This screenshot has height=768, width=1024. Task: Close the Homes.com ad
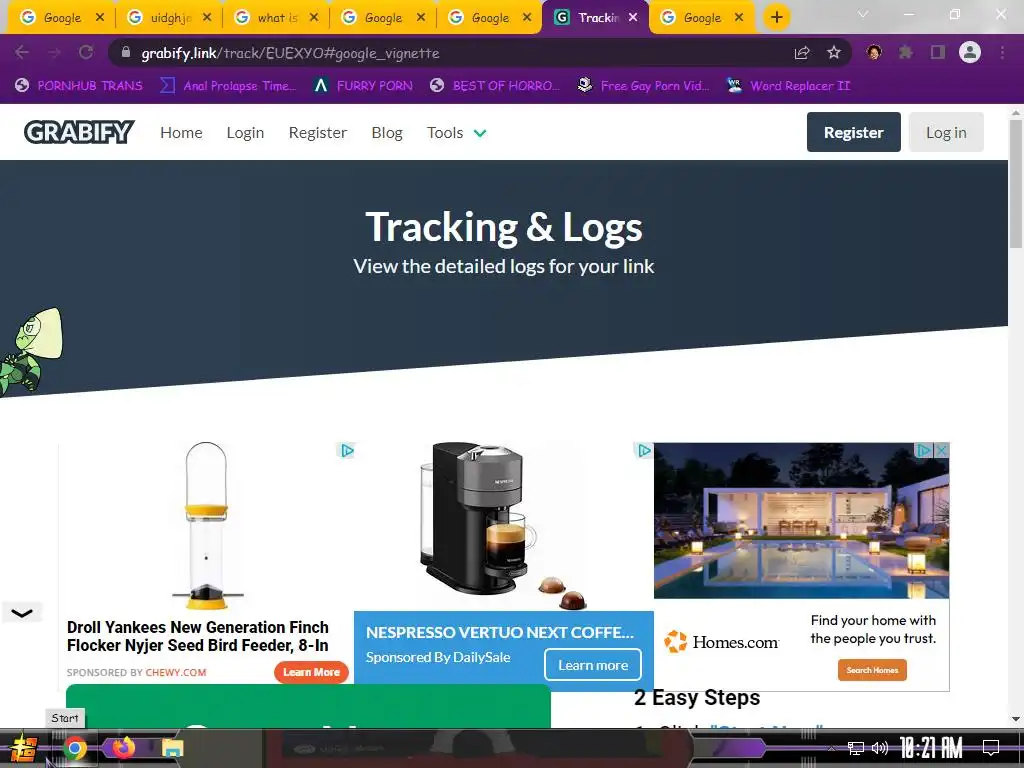(x=941, y=450)
